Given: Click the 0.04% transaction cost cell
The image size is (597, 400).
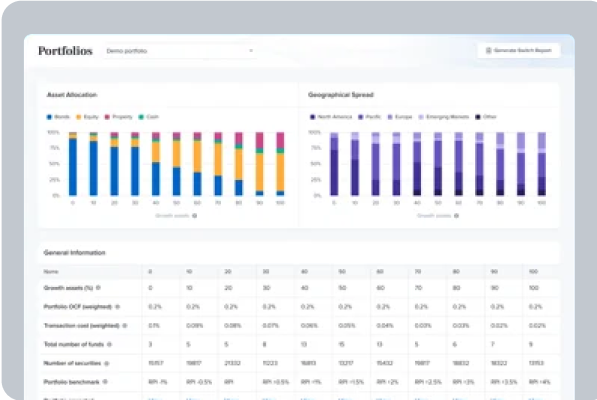Looking at the screenshot, I should coord(385,326).
